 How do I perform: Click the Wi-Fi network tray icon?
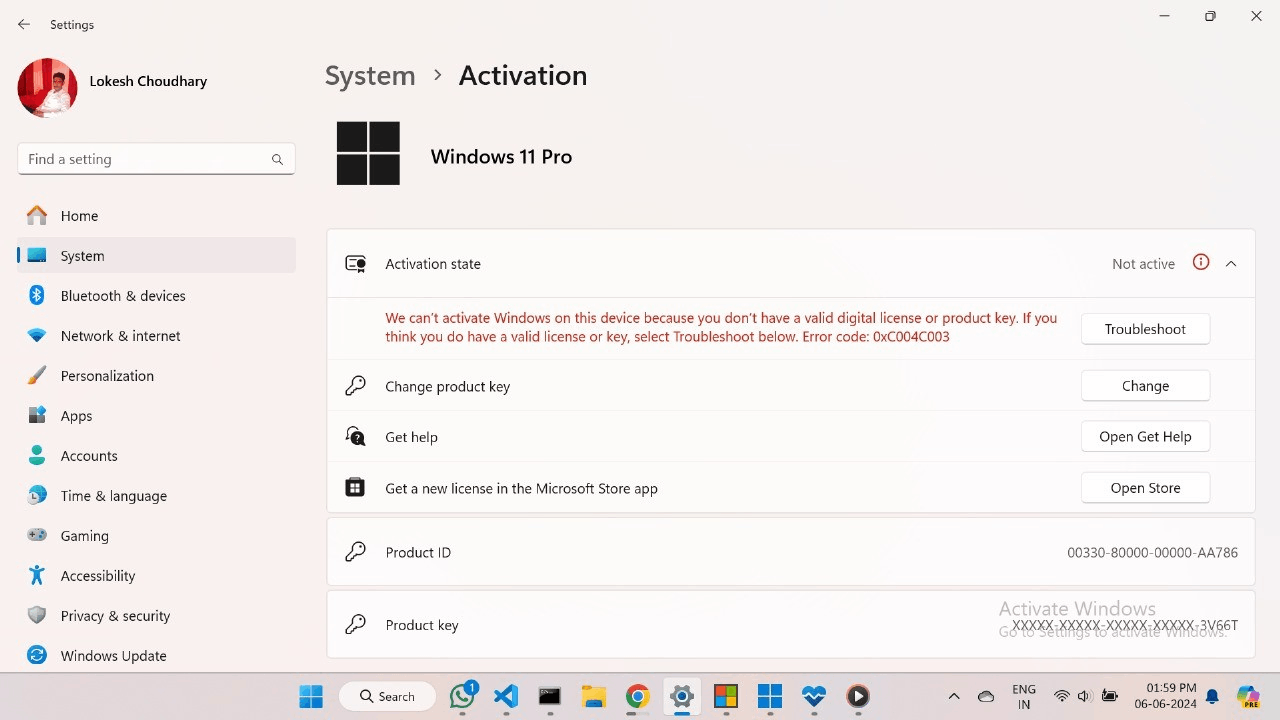pyautogui.click(x=1062, y=696)
